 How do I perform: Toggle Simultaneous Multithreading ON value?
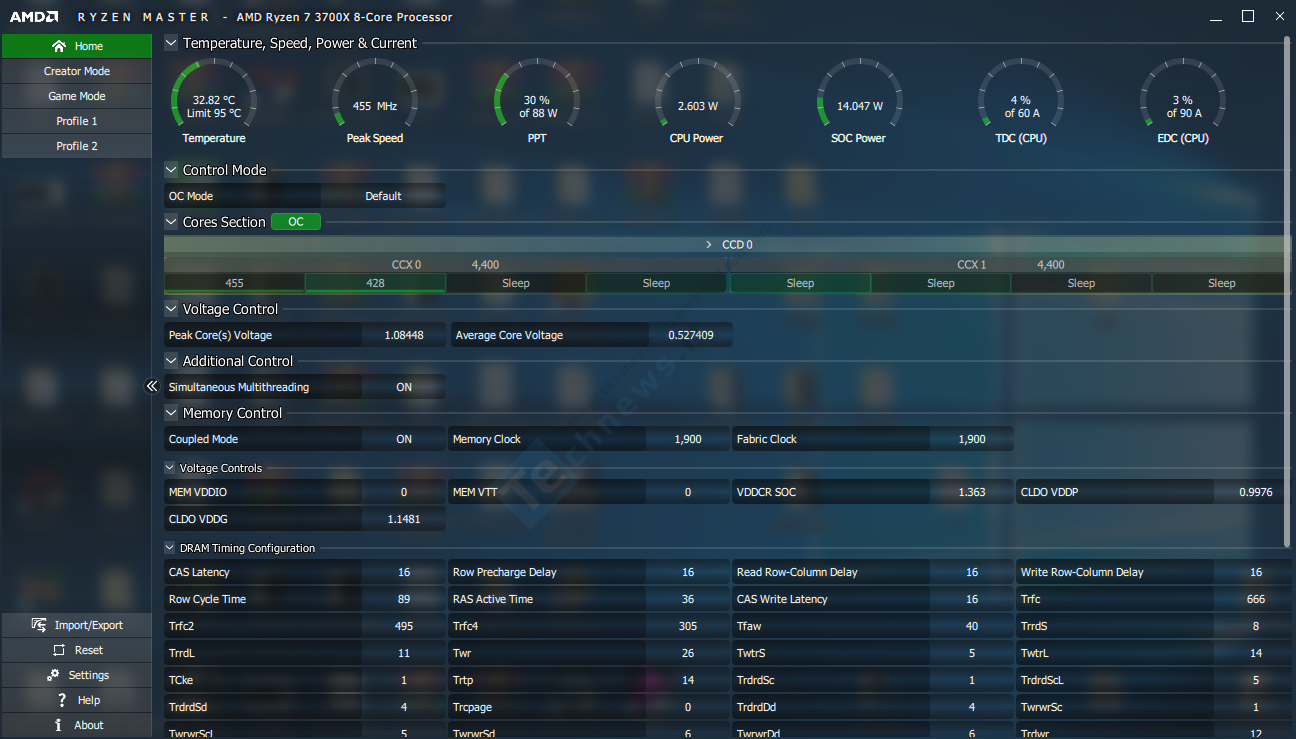(404, 387)
